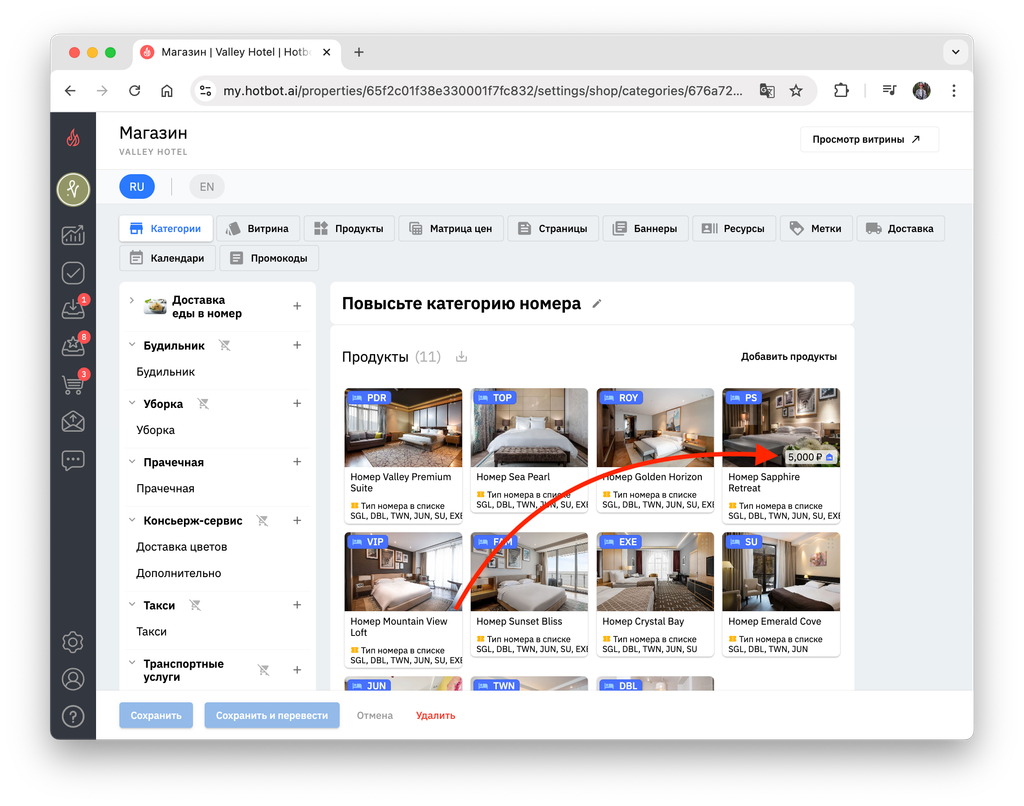Open browser tab list dropdown chevron
Image resolution: width=1024 pixels, height=806 pixels.
pyautogui.click(x=955, y=52)
